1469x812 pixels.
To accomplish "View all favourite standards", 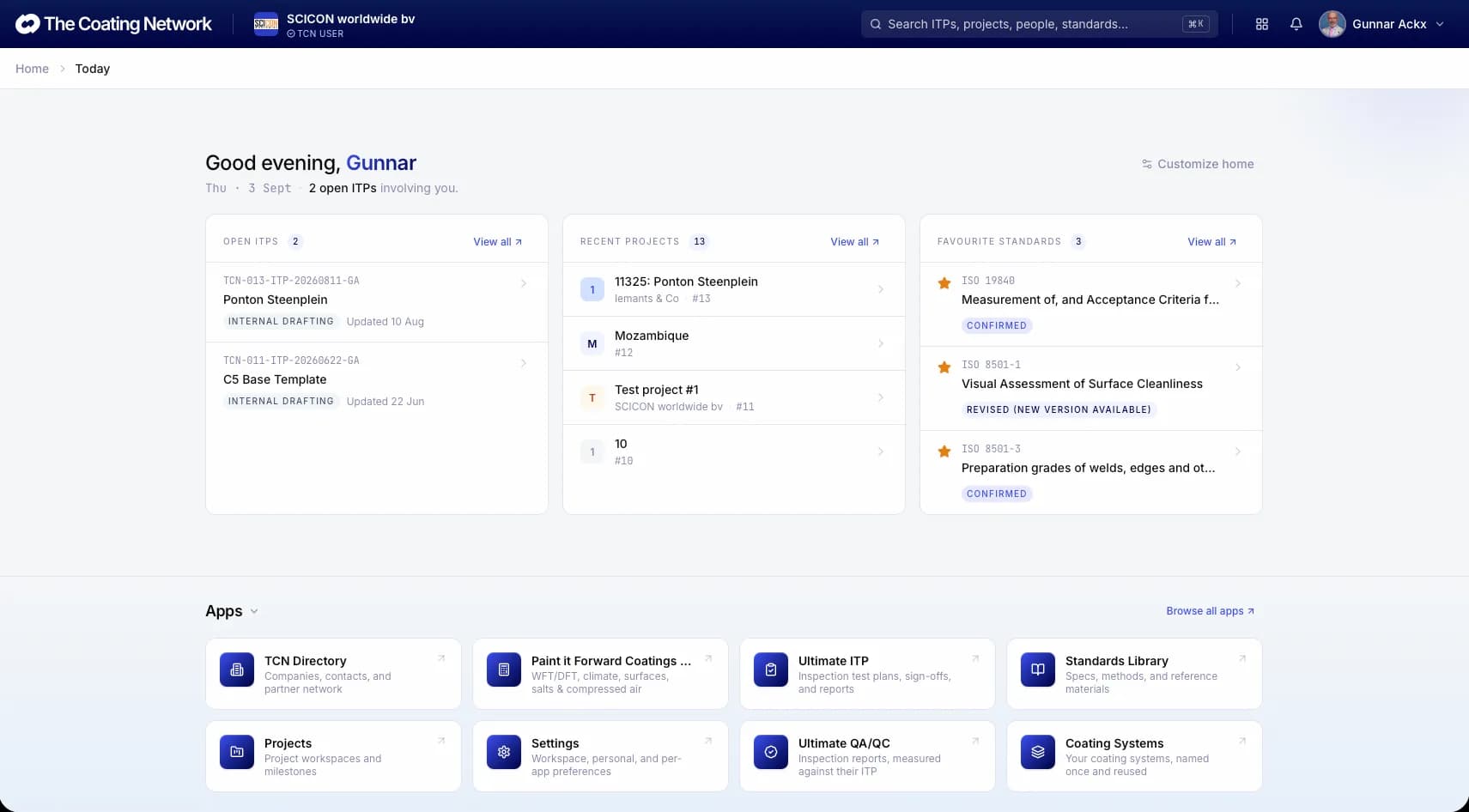I will [x=1212, y=242].
